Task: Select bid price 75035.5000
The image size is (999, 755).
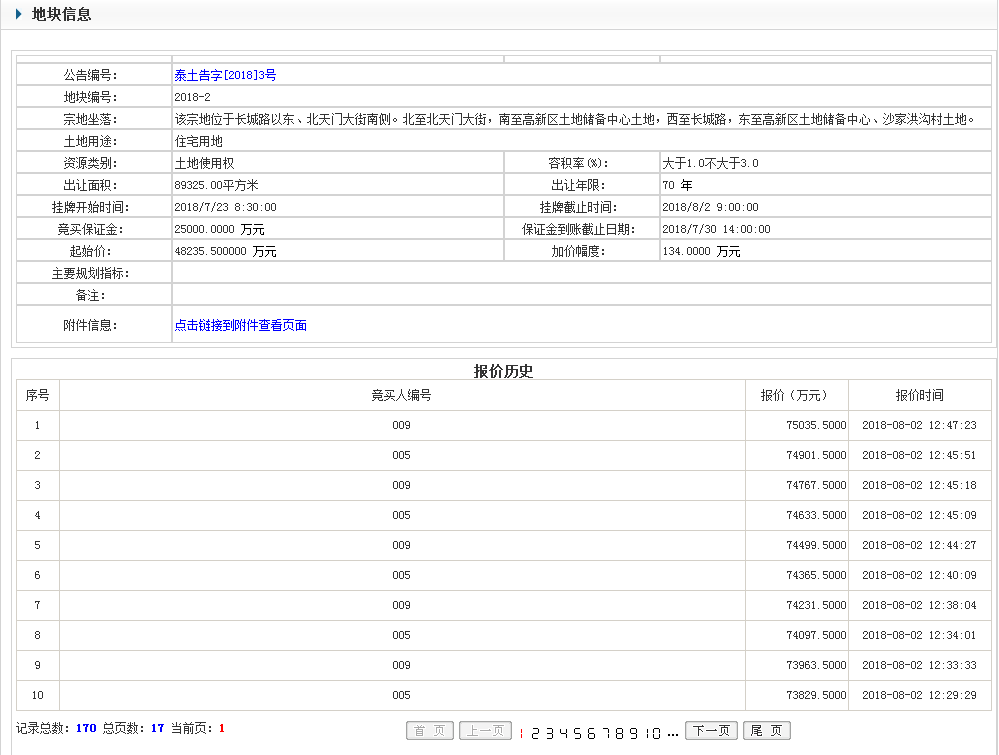Action: tap(816, 425)
